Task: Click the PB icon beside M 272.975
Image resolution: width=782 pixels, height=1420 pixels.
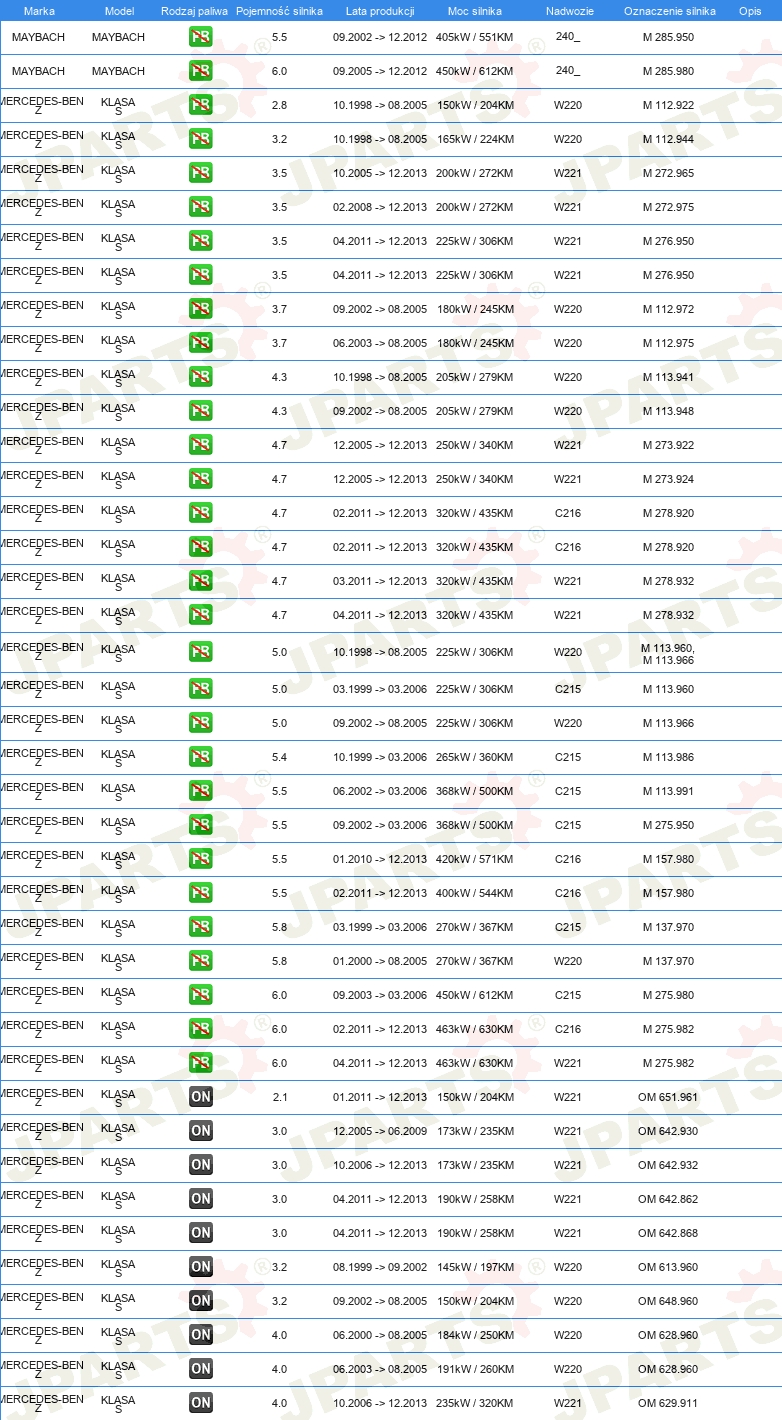Action: pos(201,208)
